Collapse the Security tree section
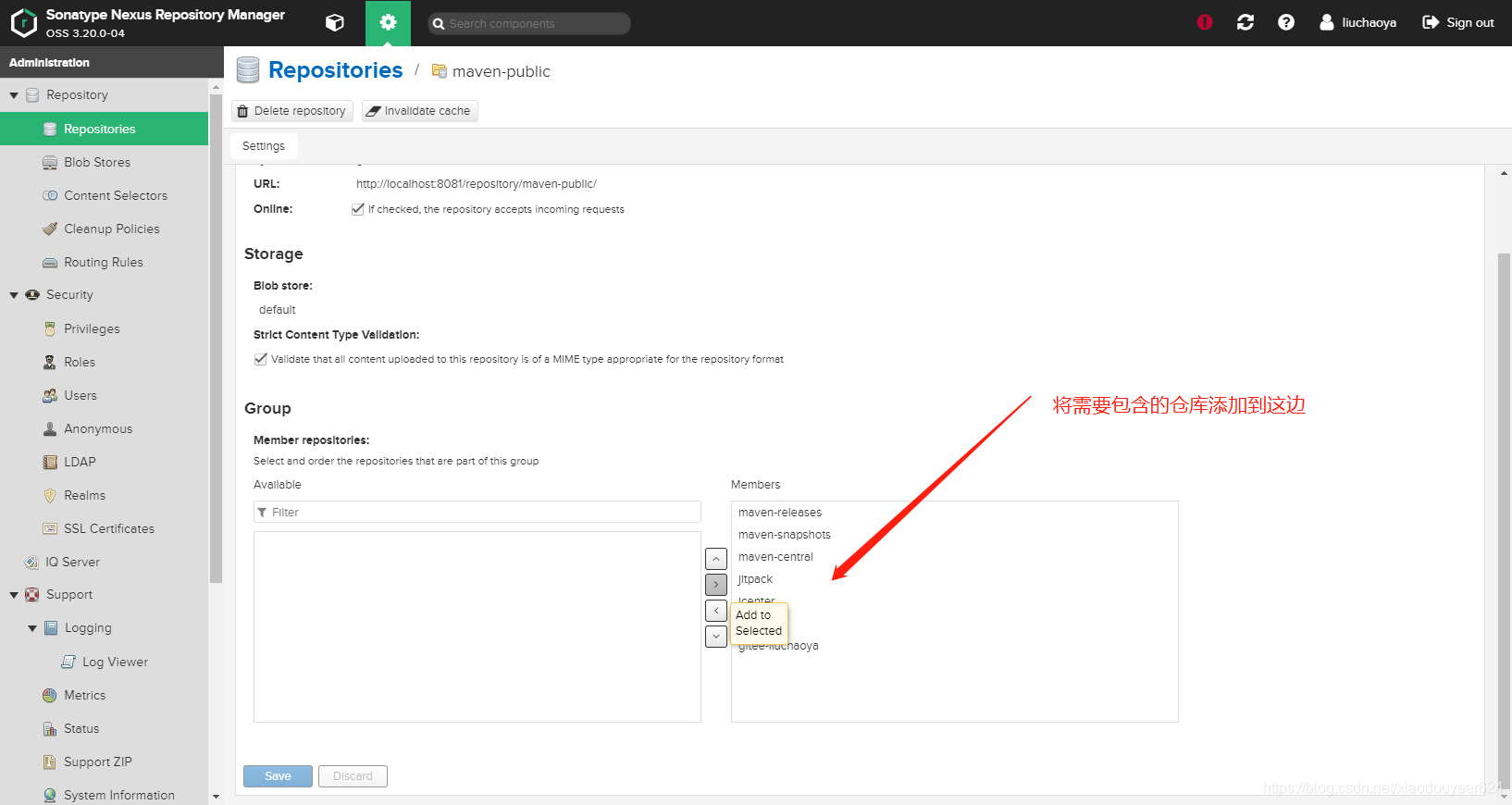This screenshot has width=1512, height=805. click(14, 295)
